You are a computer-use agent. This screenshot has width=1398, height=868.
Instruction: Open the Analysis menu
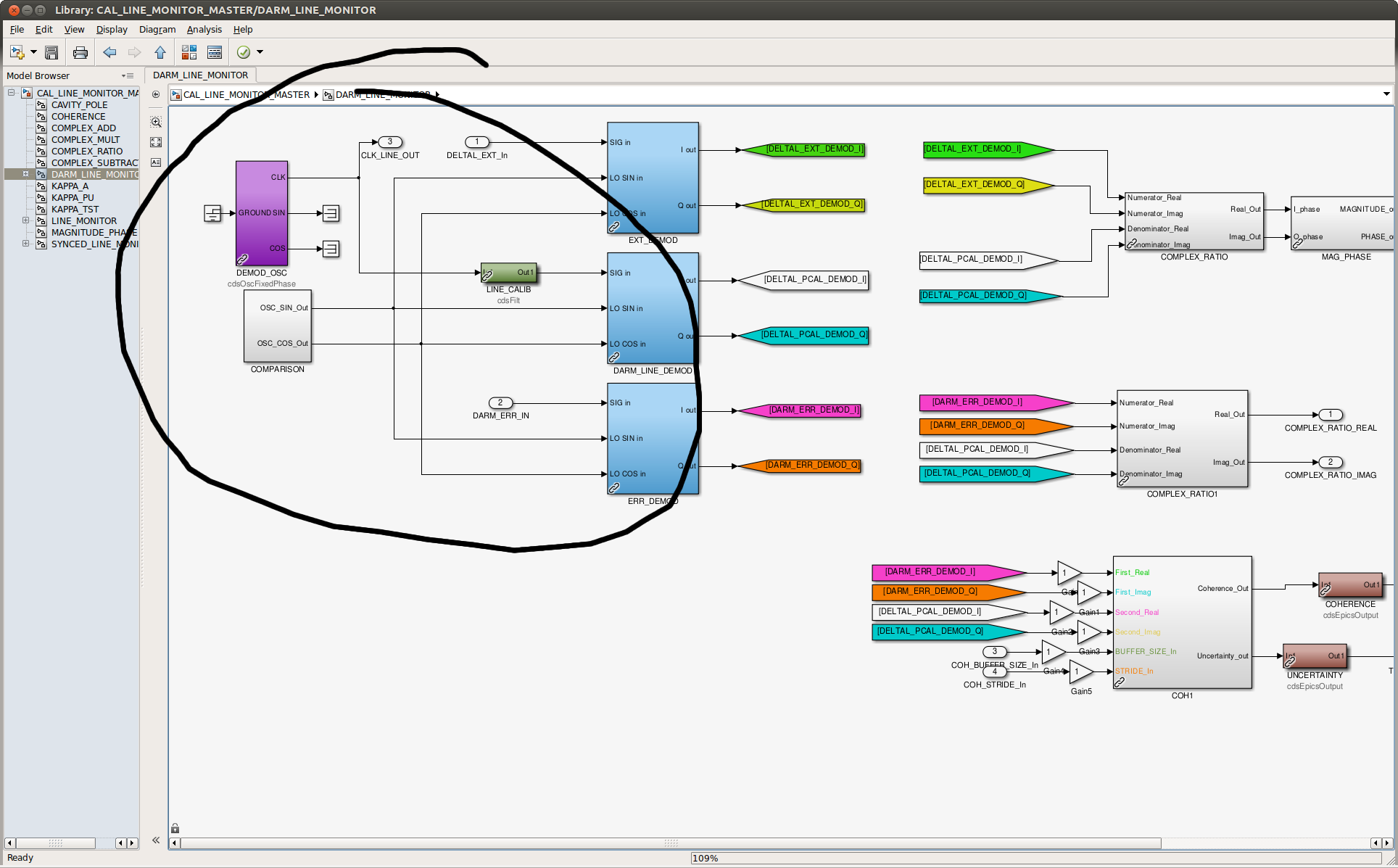point(204,30)
